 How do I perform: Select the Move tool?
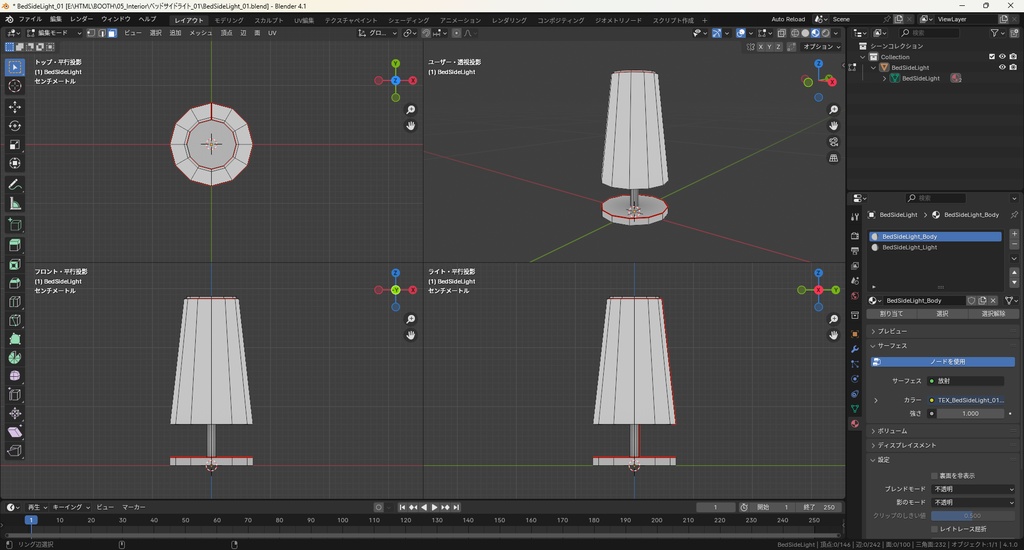pyautogui.click(x=15, y=107)
